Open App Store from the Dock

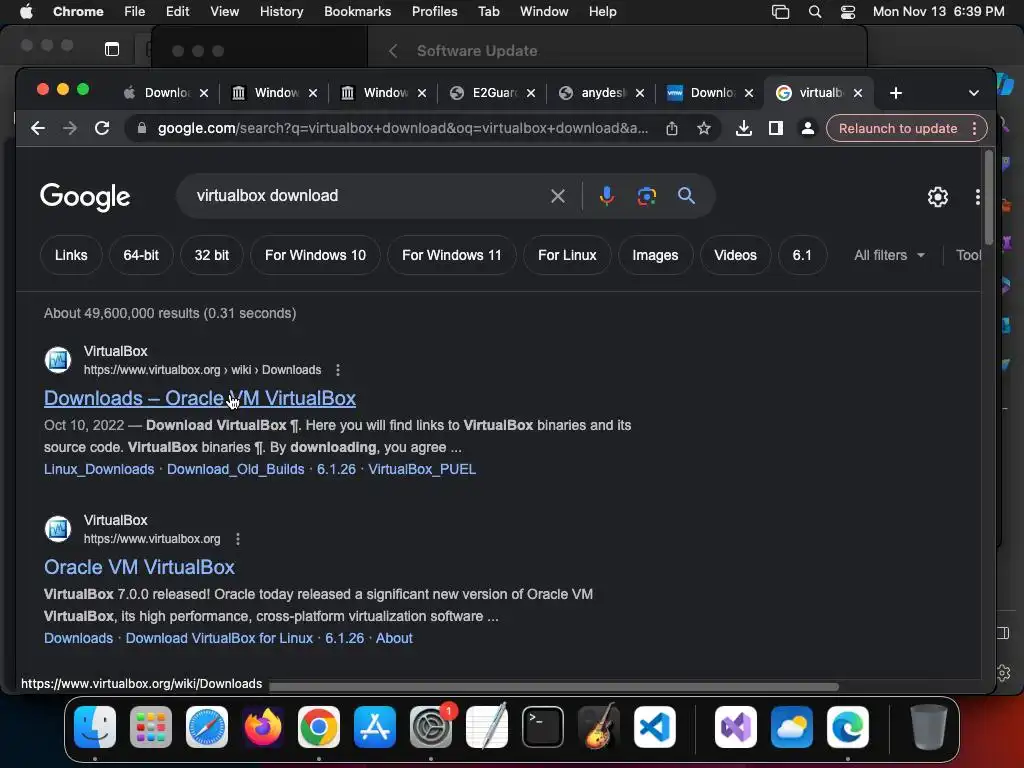tap(375, 727)
